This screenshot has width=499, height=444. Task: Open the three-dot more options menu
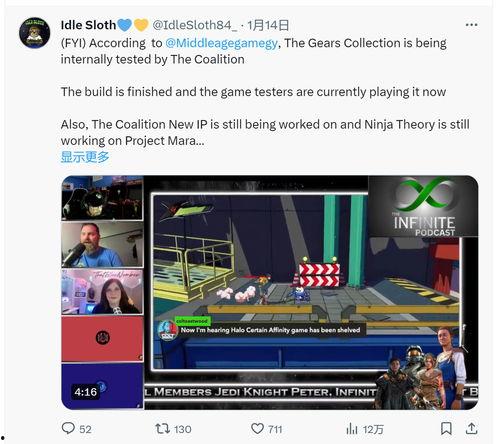471,25
